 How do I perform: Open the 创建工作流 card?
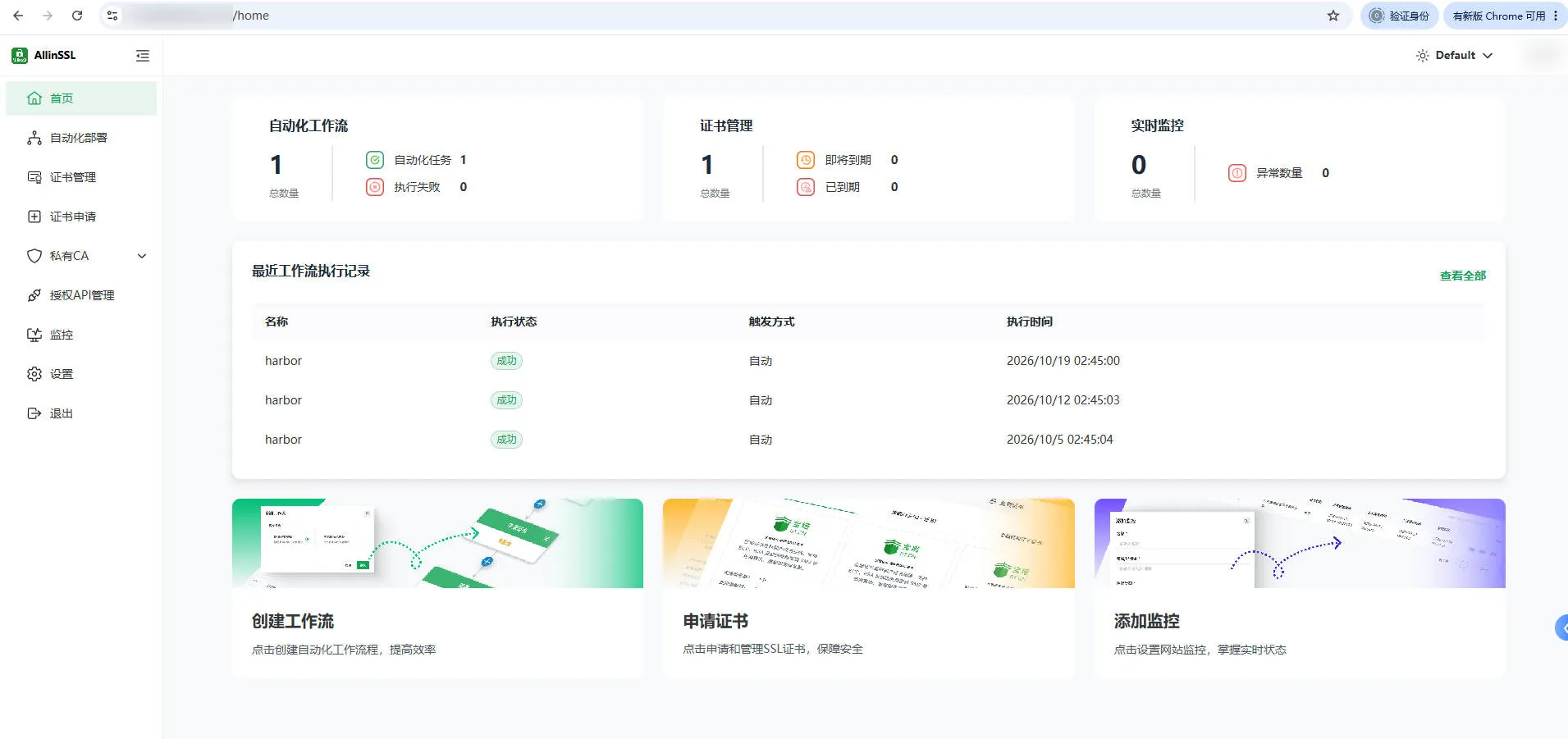[x=437, y=588]
